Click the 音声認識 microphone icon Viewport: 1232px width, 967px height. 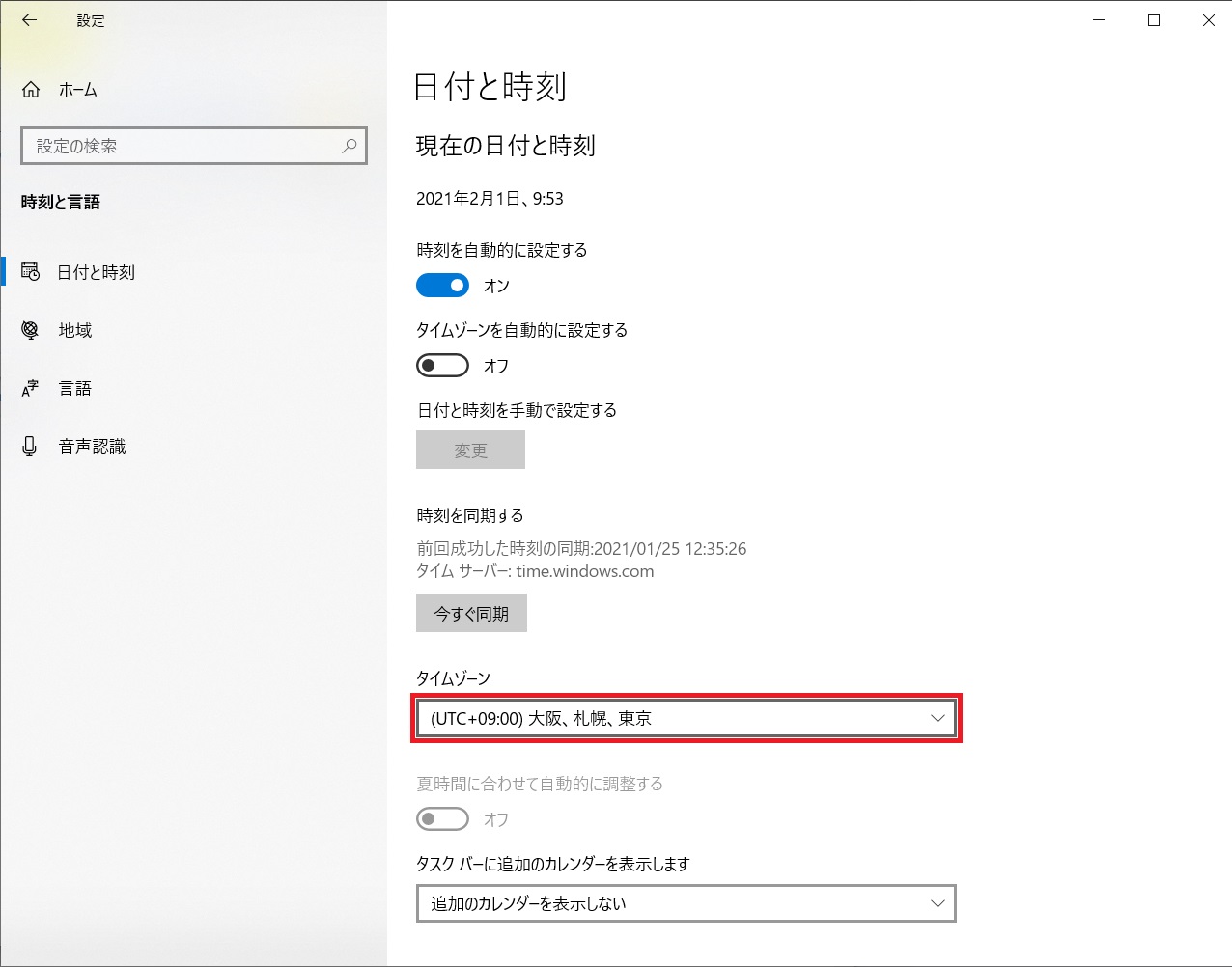(x=31, y=446)
